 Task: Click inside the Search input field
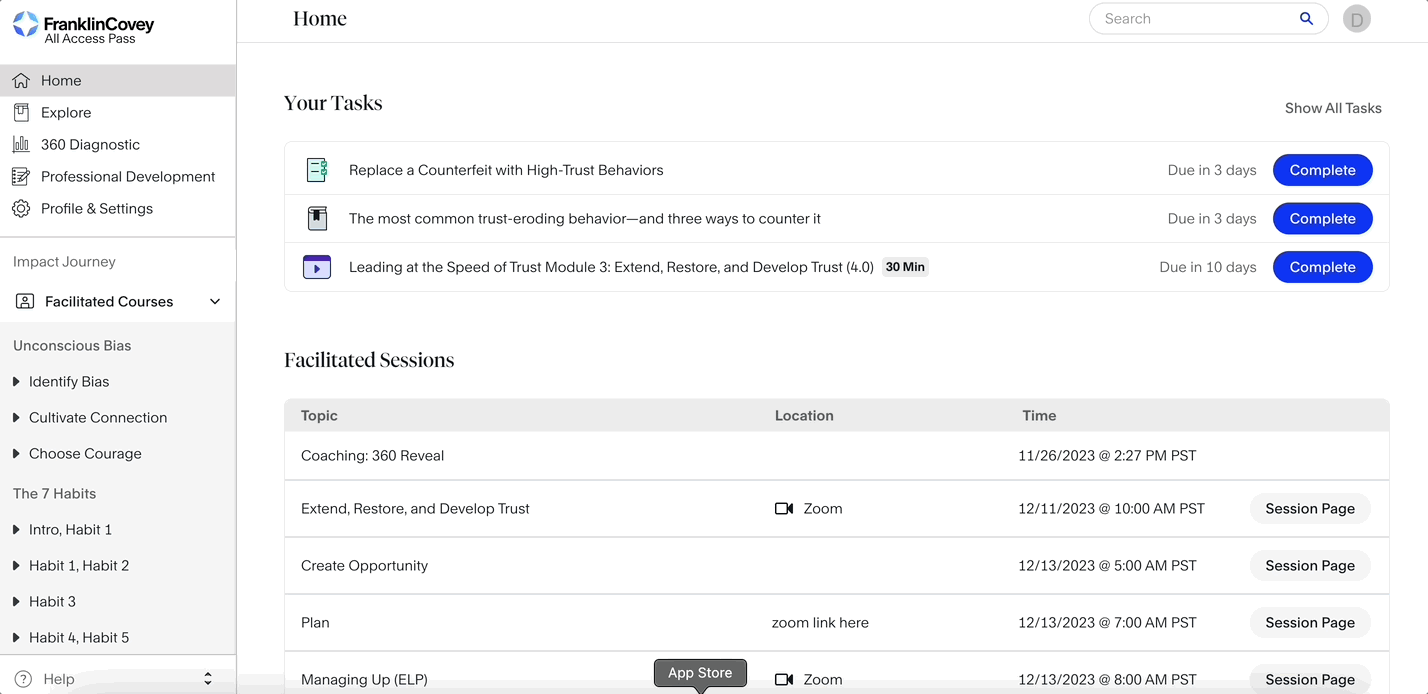[x=1180, y=18]
